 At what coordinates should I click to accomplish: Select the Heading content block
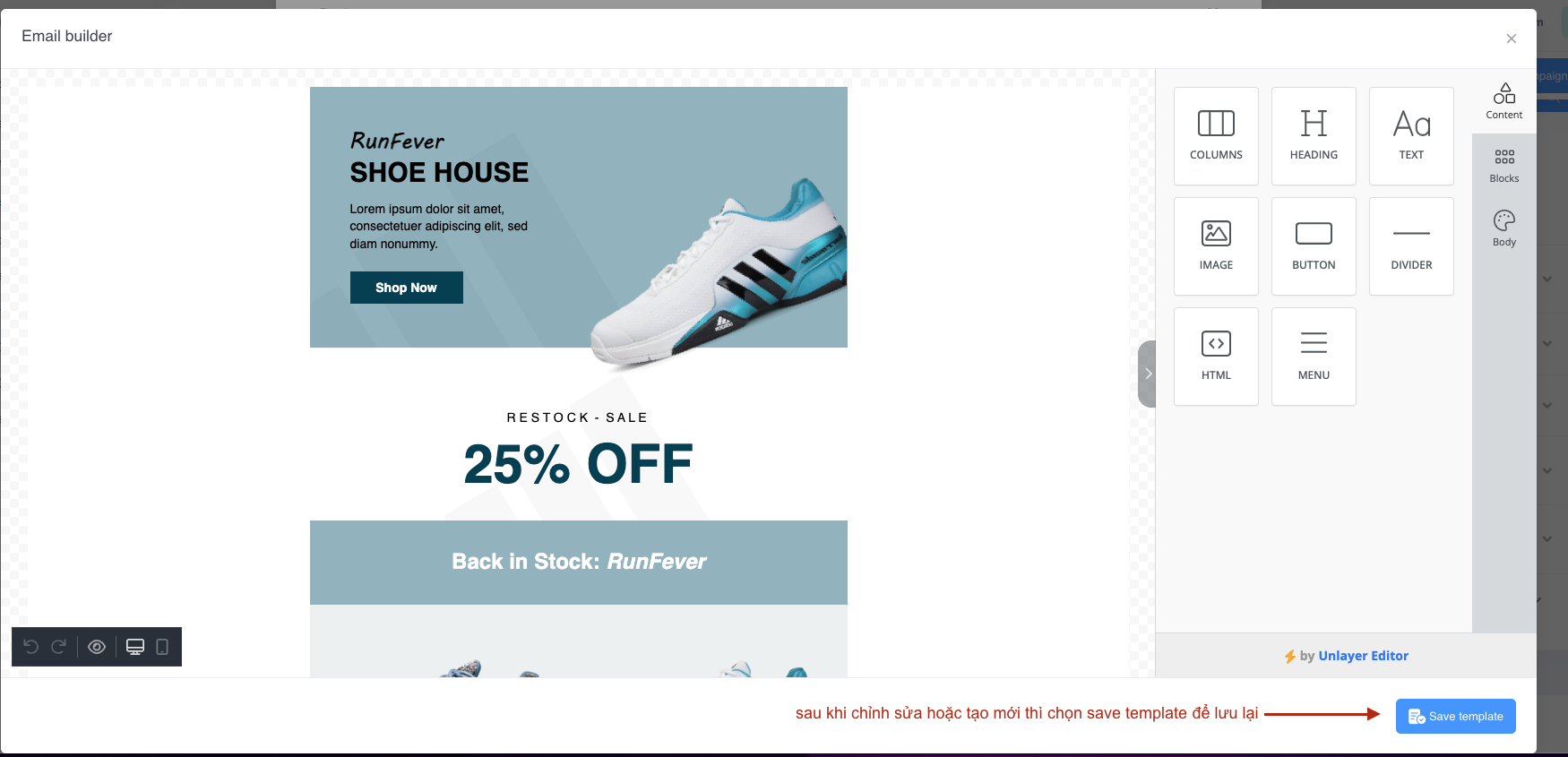(1314, 136)
